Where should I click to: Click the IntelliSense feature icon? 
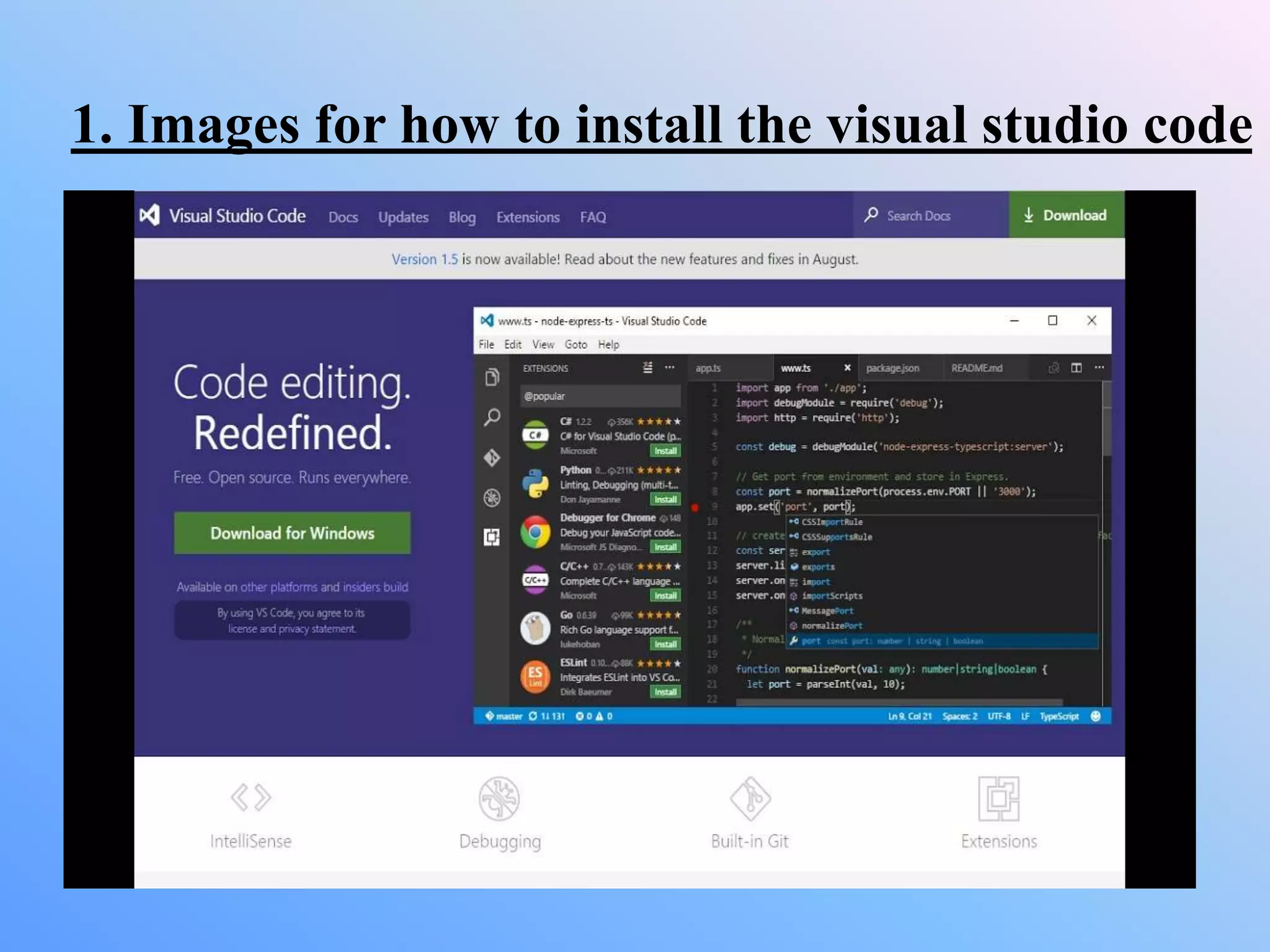251,797
